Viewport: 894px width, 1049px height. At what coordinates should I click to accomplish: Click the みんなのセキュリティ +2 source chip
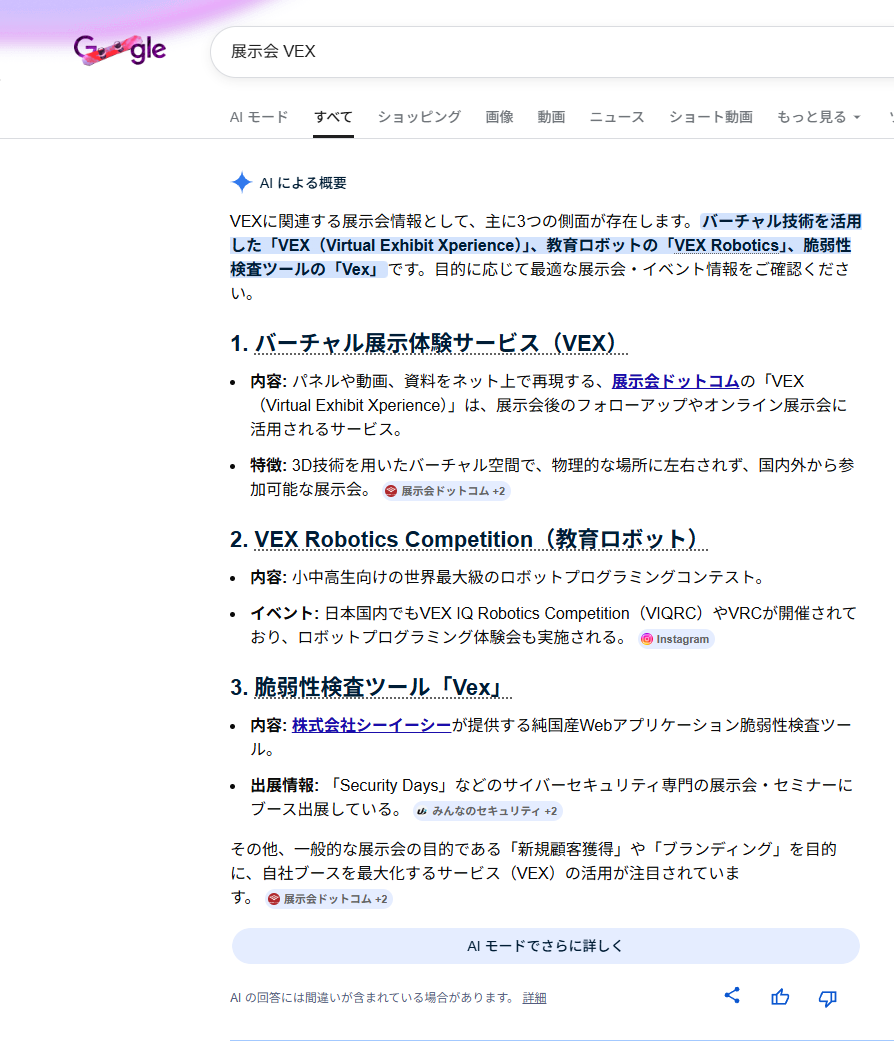(487, 811)
